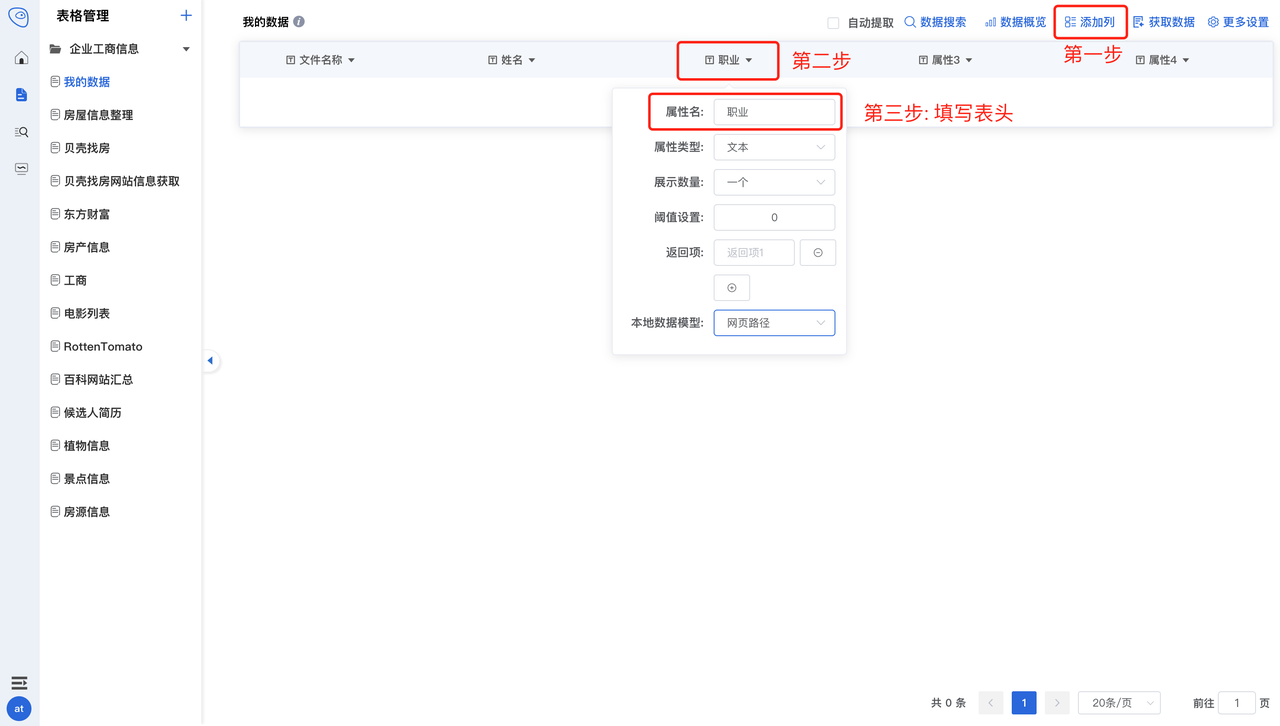Remove 返回项1 with minus icon

(x=818, y=253)
